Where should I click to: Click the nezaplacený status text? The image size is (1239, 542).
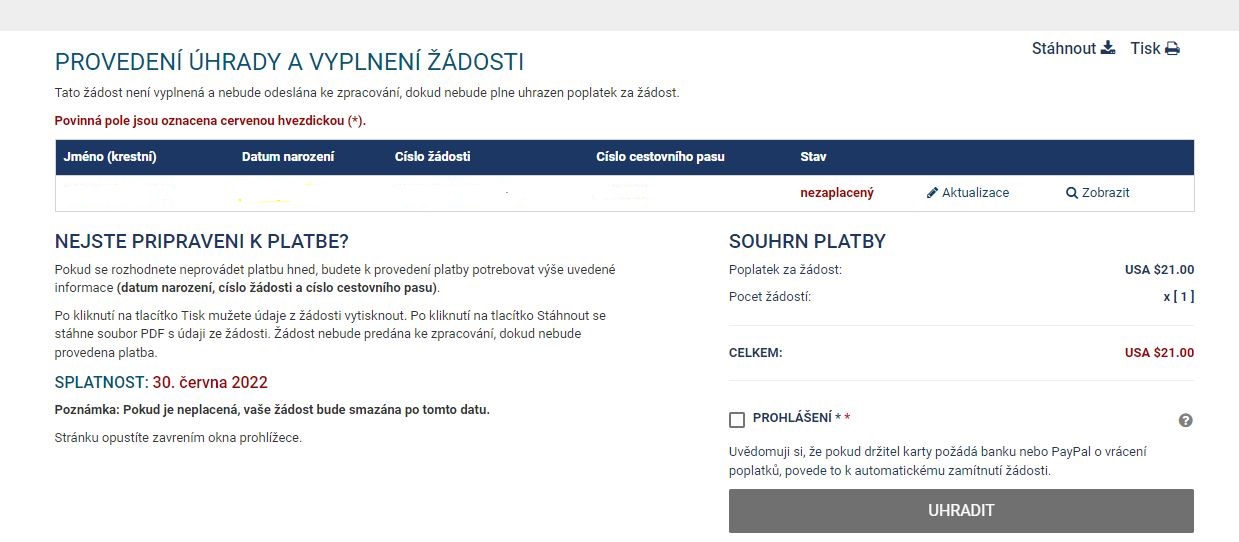coord(837,193)
